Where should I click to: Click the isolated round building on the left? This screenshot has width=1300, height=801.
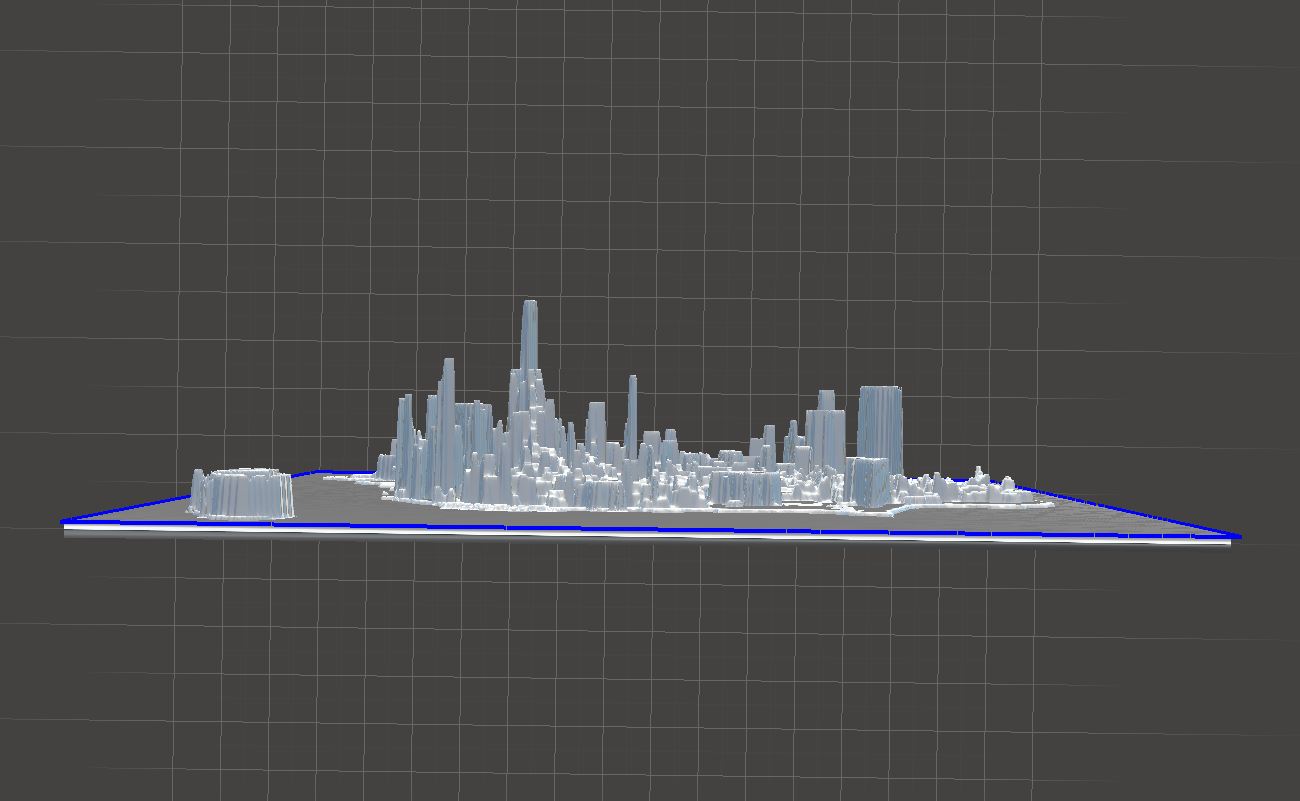241,493
